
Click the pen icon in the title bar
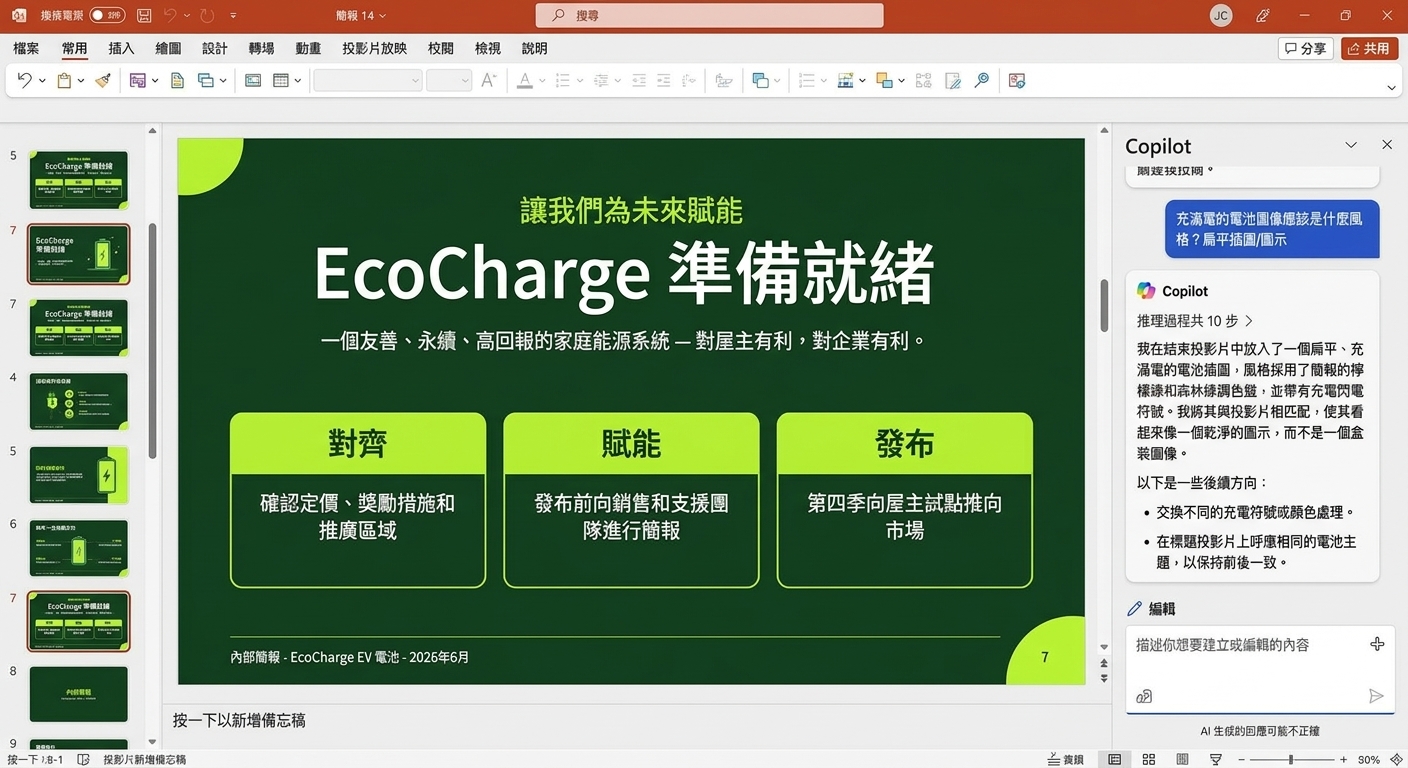1264,16
